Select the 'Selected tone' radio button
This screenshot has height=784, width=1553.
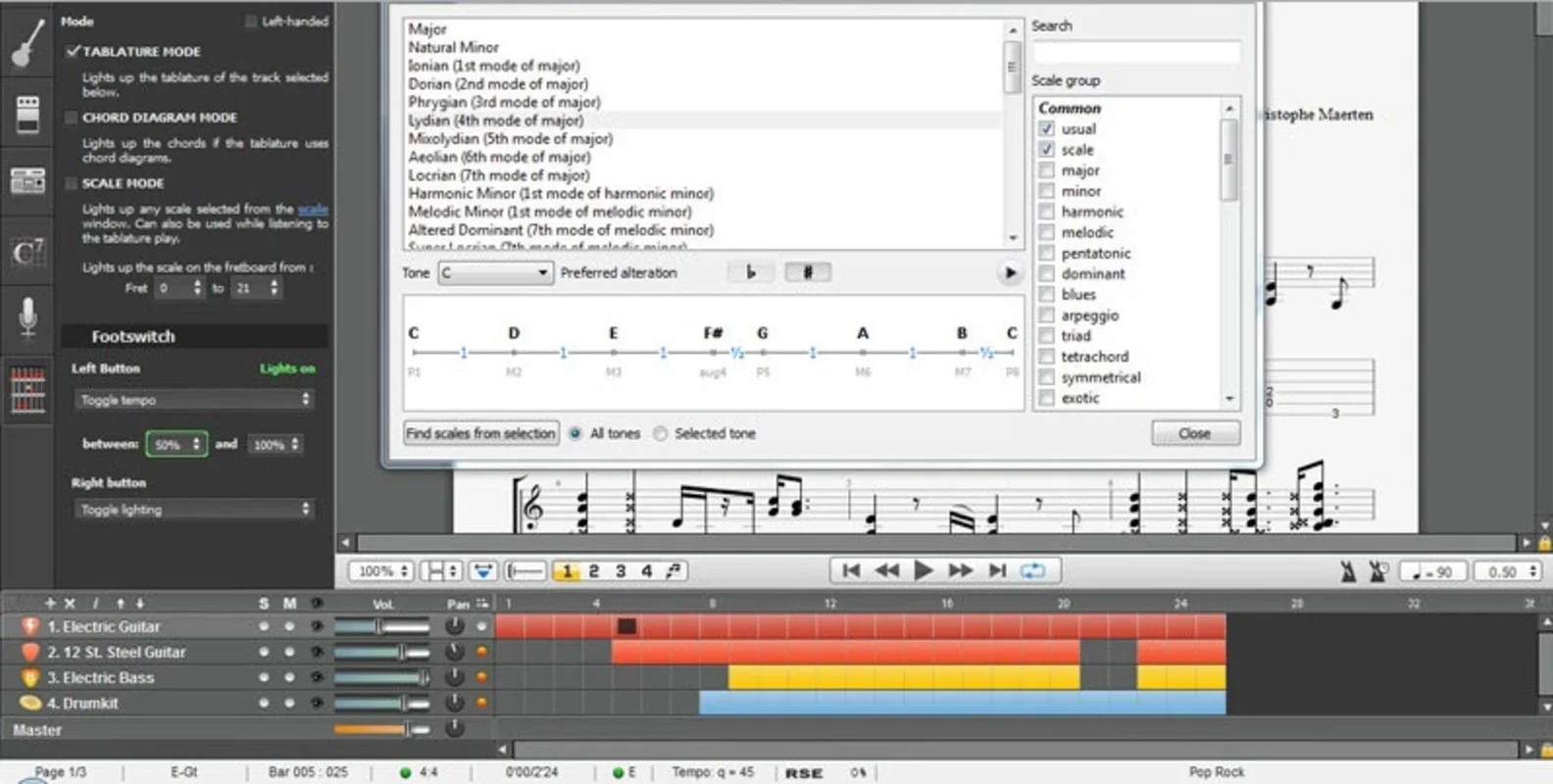tap(660, 433)
